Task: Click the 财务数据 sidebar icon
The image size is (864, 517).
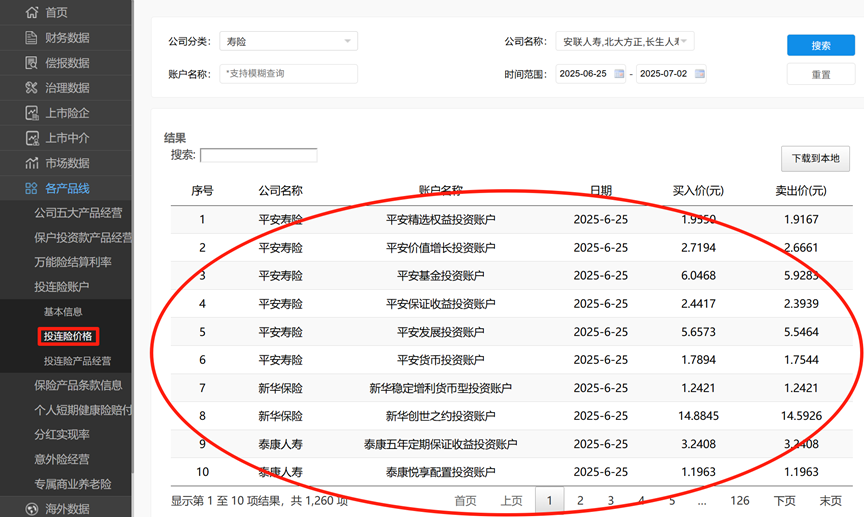Action: pyautogui.click(x=31, y=38)
